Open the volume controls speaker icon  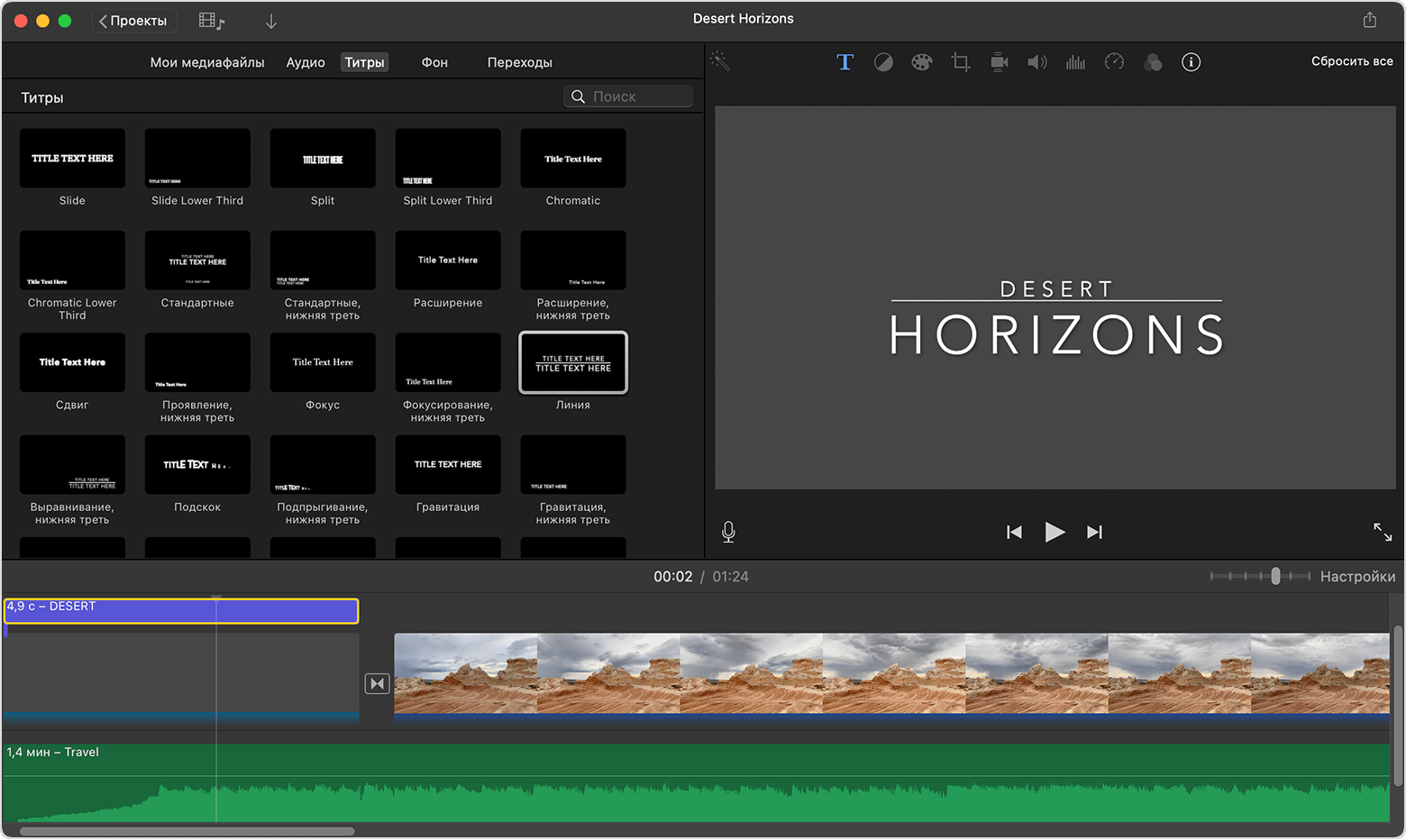tap(1036, 62)
